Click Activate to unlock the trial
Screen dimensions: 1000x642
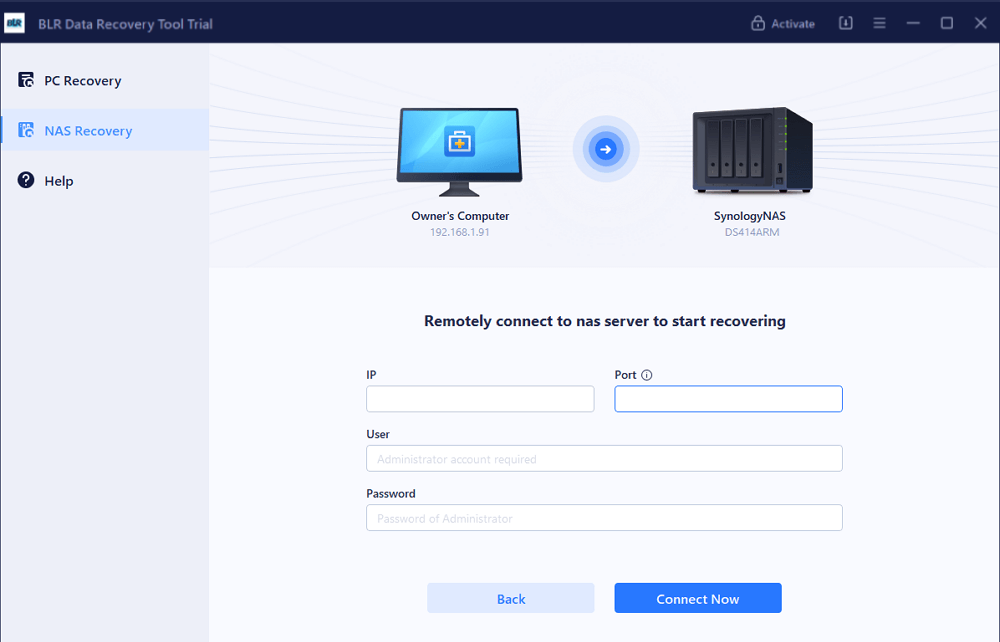(783, 24)
